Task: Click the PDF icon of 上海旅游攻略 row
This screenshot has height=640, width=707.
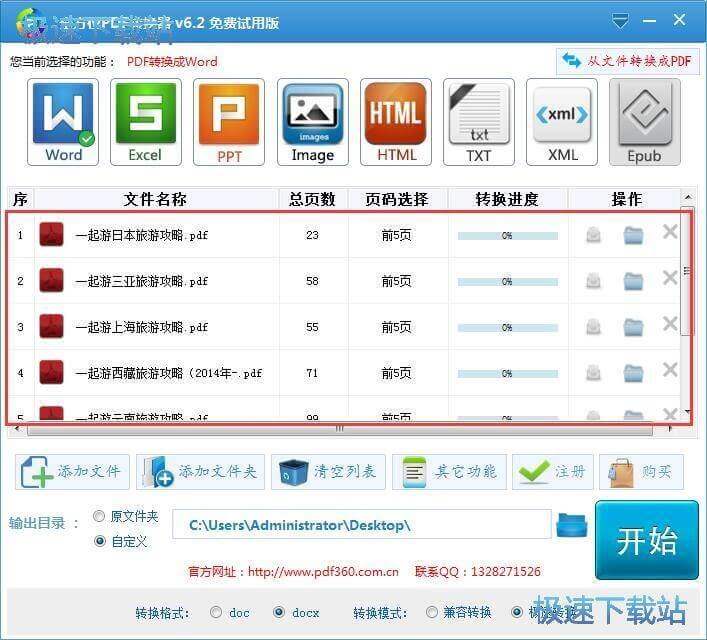Action: (x=51, y=327)
